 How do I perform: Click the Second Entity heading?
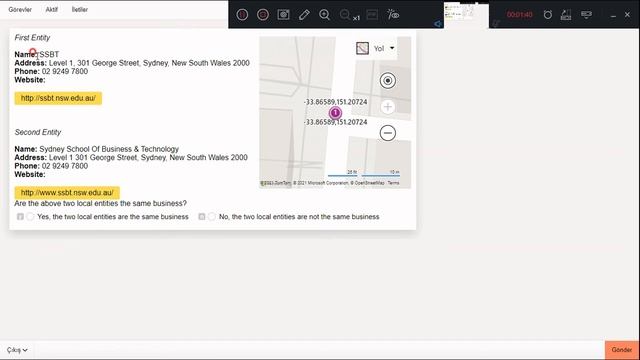pyautogui.click(x=38, y=132)
